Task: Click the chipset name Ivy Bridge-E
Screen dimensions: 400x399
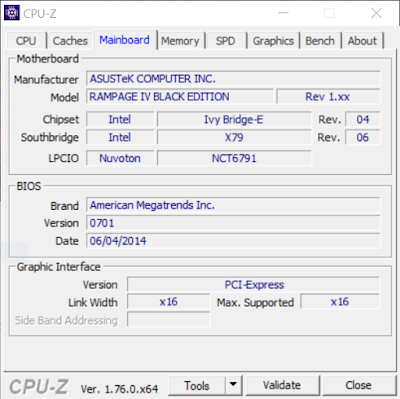Action: pyautogui.click(x=234, y=119)
